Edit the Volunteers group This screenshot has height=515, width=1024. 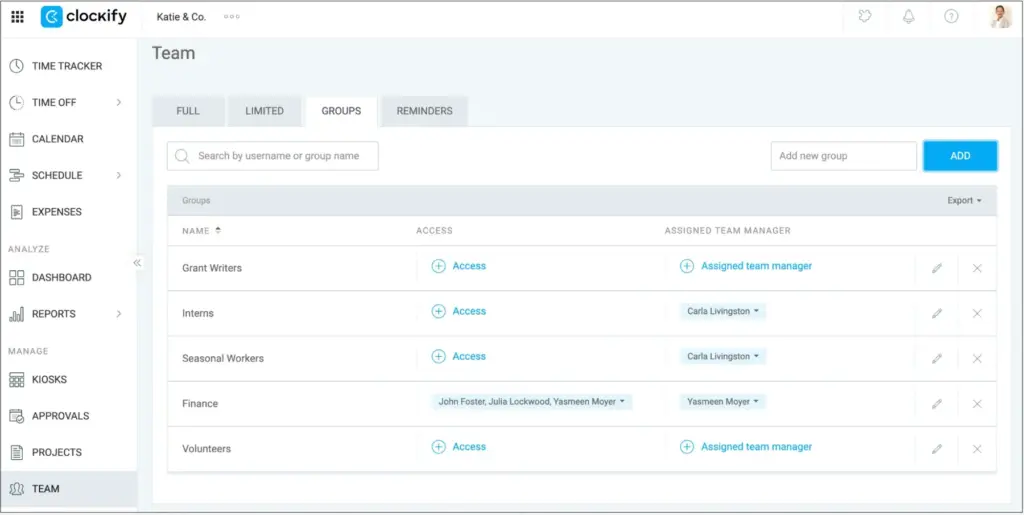937,449
